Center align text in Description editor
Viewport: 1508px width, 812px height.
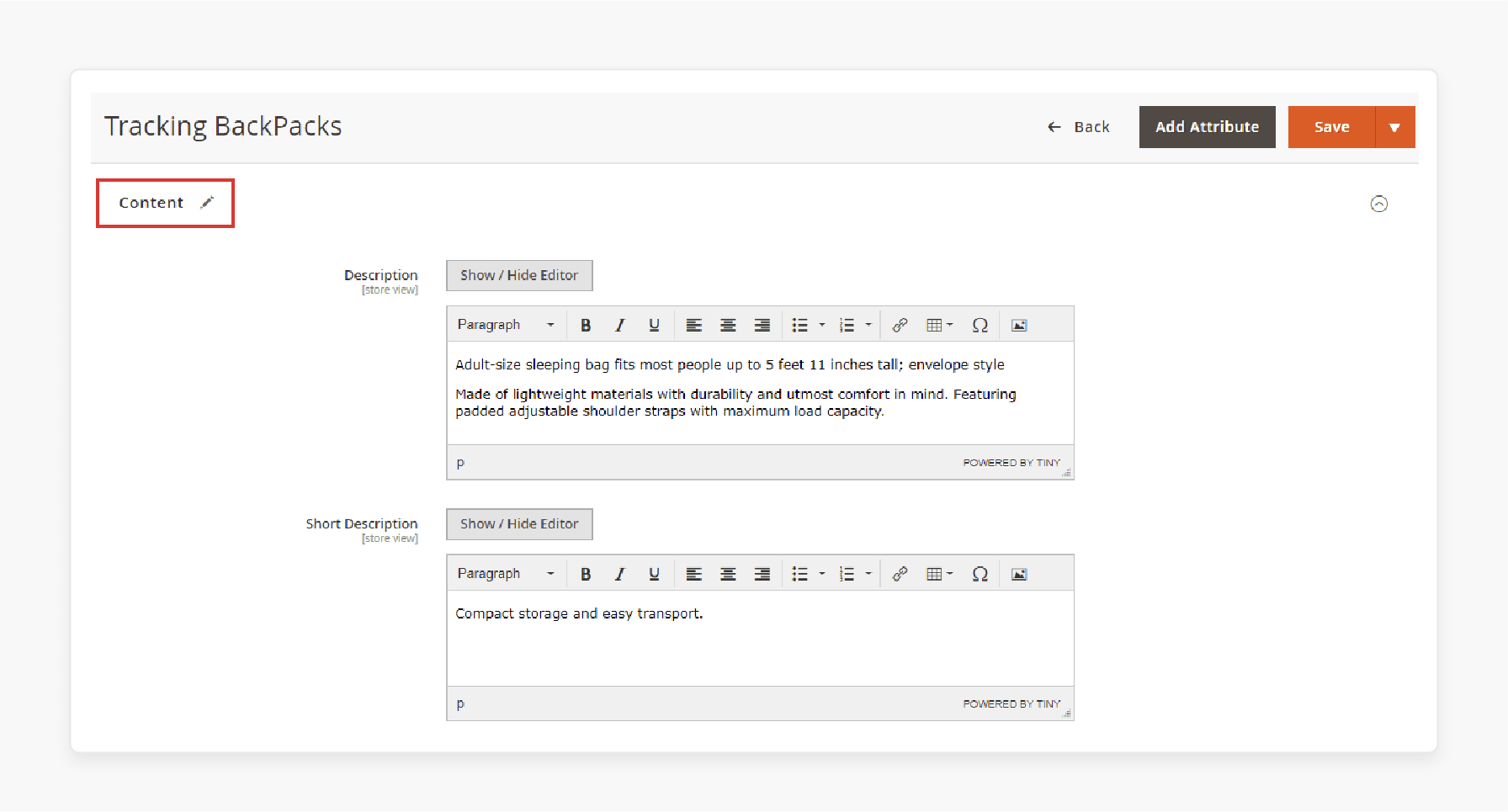coord(728,325)
